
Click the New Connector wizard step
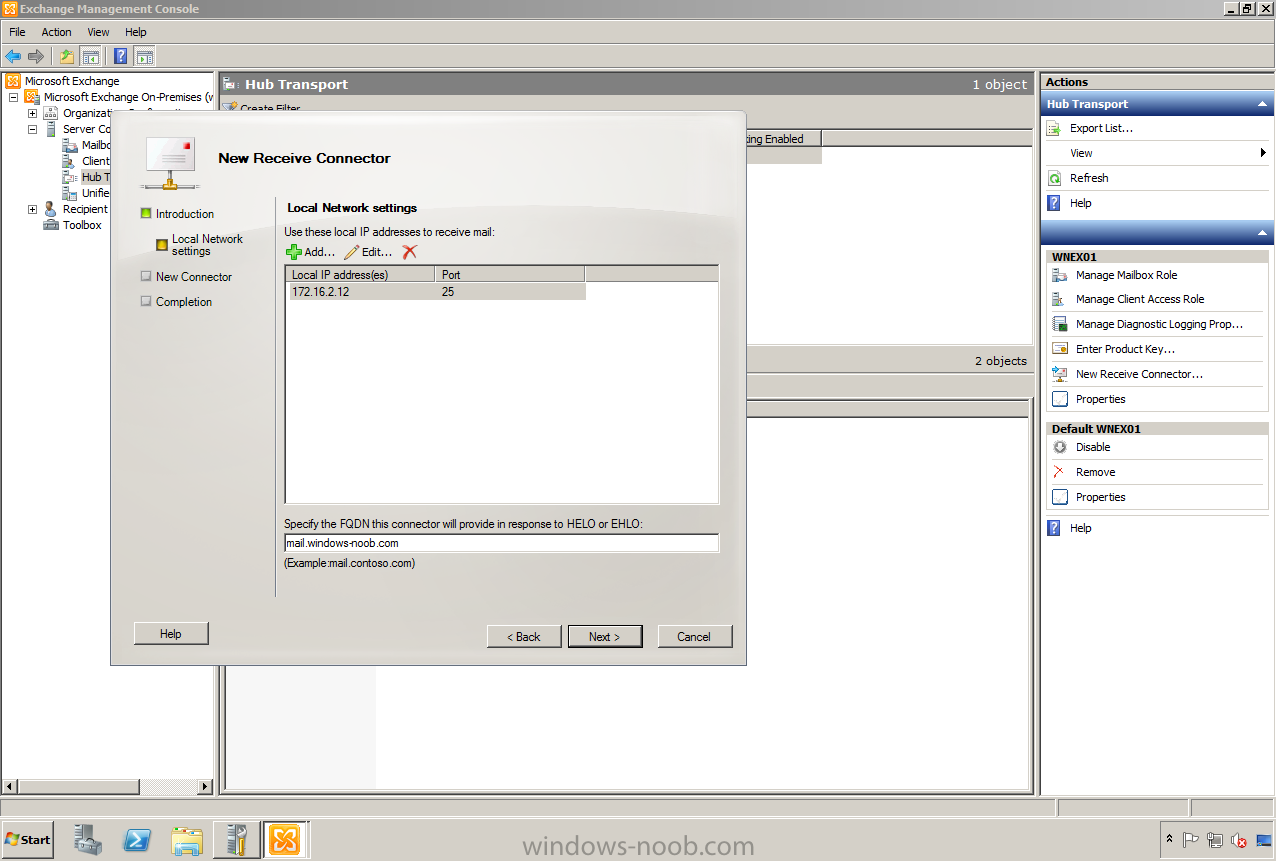pos(193,277)
